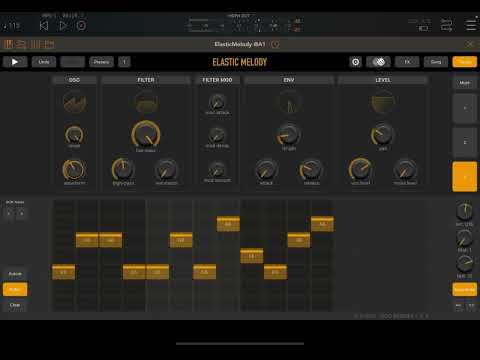The width and height of the screenshot is (480, 360).
Task: Click the round icon beside ElasticMelody @A1 title
Action: [275, 44]
